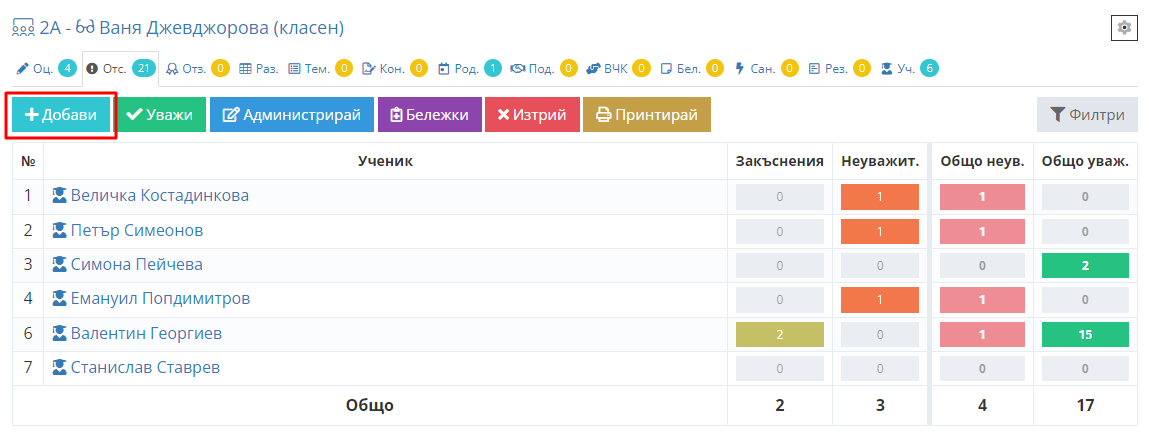Click the red Изтрий button
This screenshot has width=1149, height=437.
532,115
